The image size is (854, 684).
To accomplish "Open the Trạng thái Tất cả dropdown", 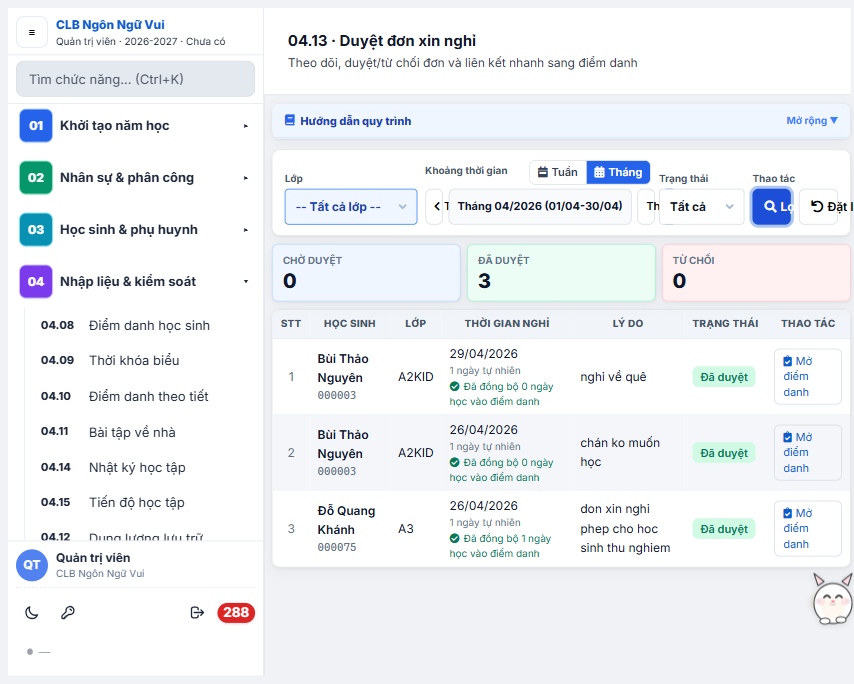I will pyautogui.click(x=702, y=206).
